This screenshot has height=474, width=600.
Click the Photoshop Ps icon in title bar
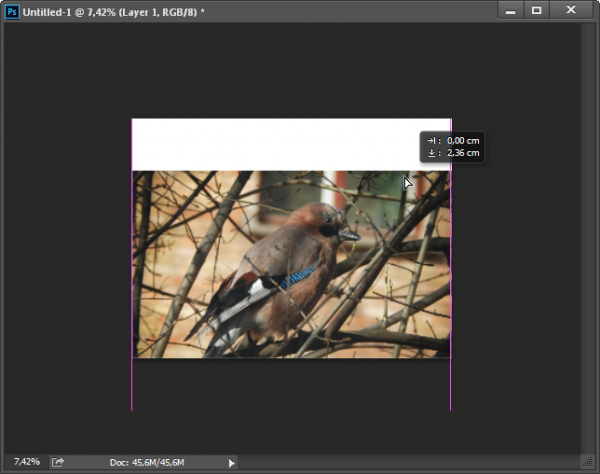pos(12,10)
